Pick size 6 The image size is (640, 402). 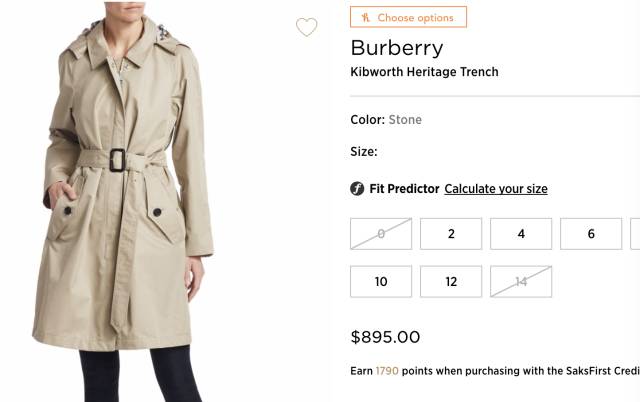click(x=591, y=234)
